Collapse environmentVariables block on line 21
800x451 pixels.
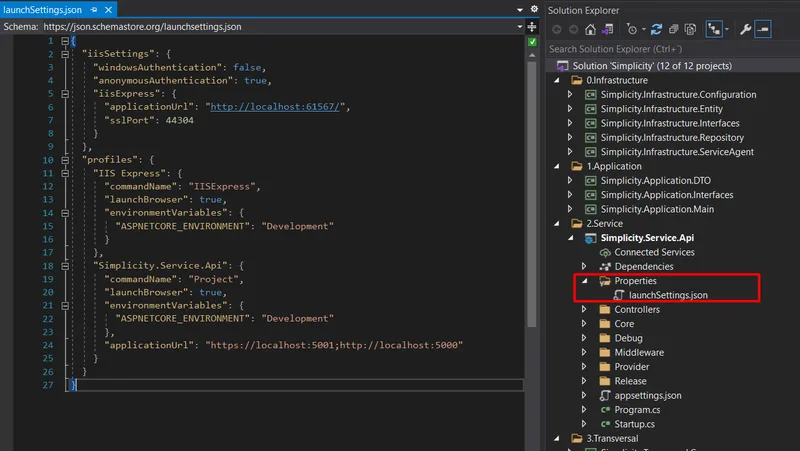[x=65, y=306]
